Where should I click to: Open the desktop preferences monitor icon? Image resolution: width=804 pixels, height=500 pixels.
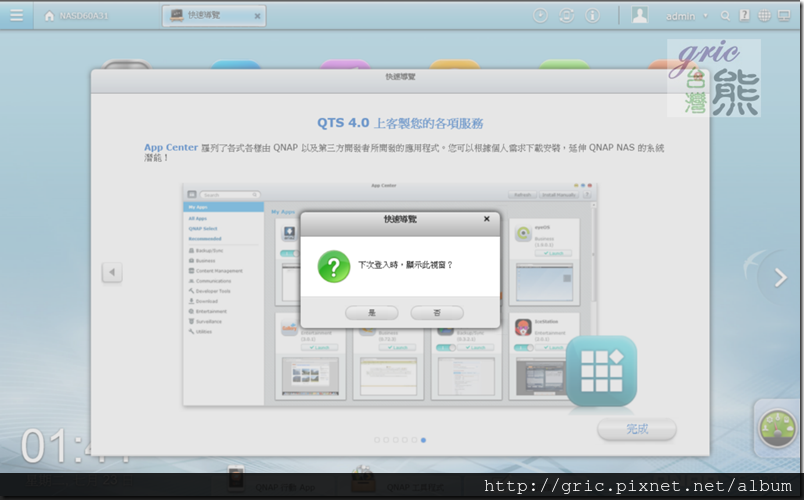[x=784, y=15]
